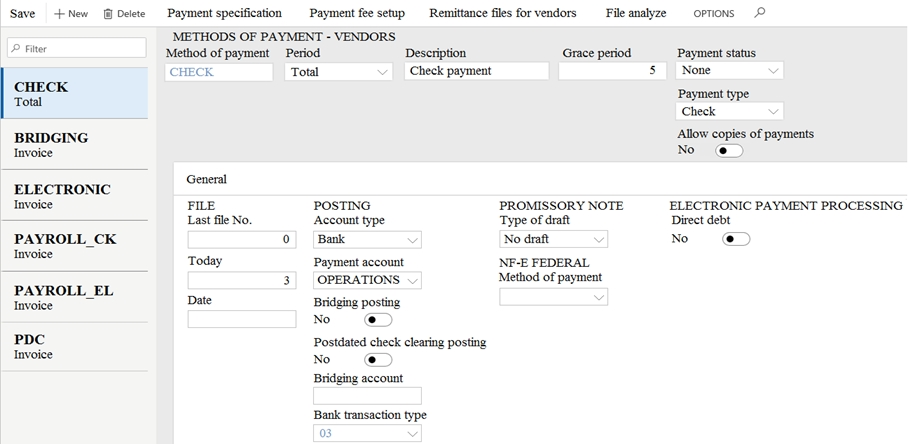Expand the Account type Bank dropdown
The width and height of the screenshot is (908, 444).
tap(367, 239)
